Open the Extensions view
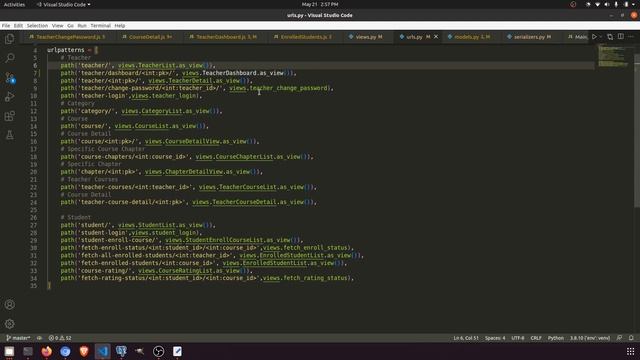Viewport: 640px width, 360px height. tap(9, 116)
